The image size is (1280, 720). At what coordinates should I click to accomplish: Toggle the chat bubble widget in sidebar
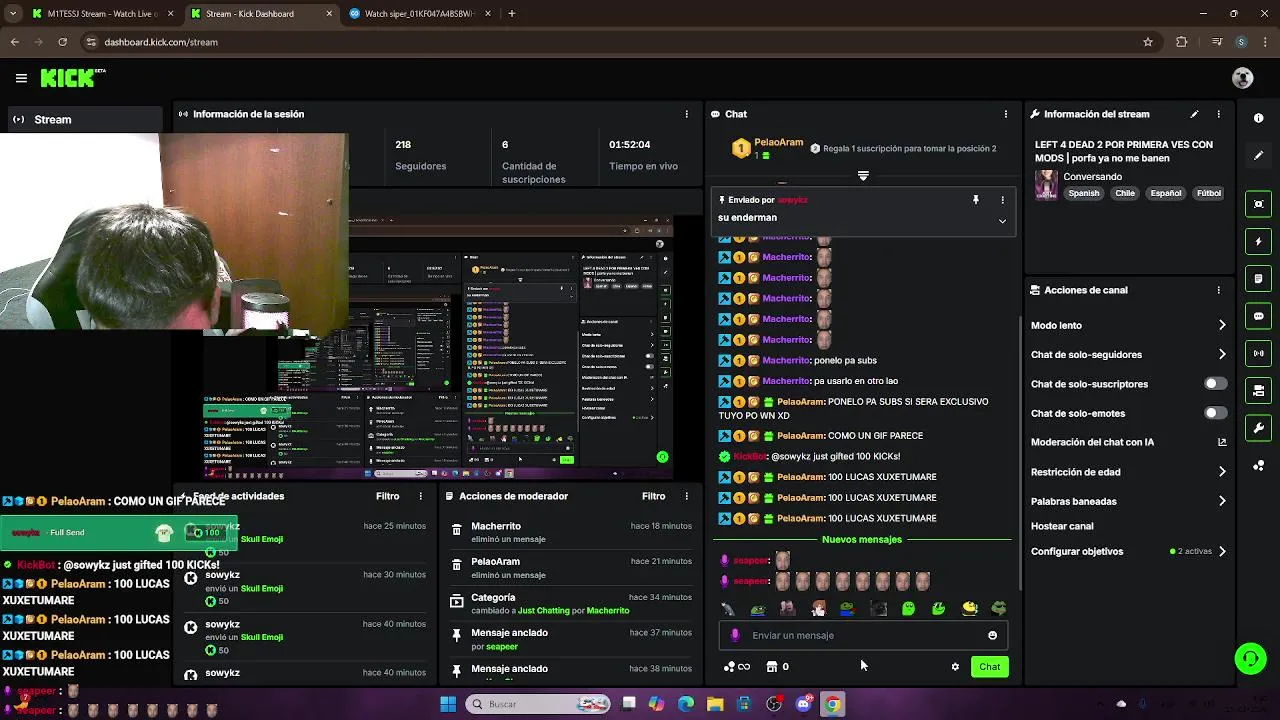pos(1259,316)
